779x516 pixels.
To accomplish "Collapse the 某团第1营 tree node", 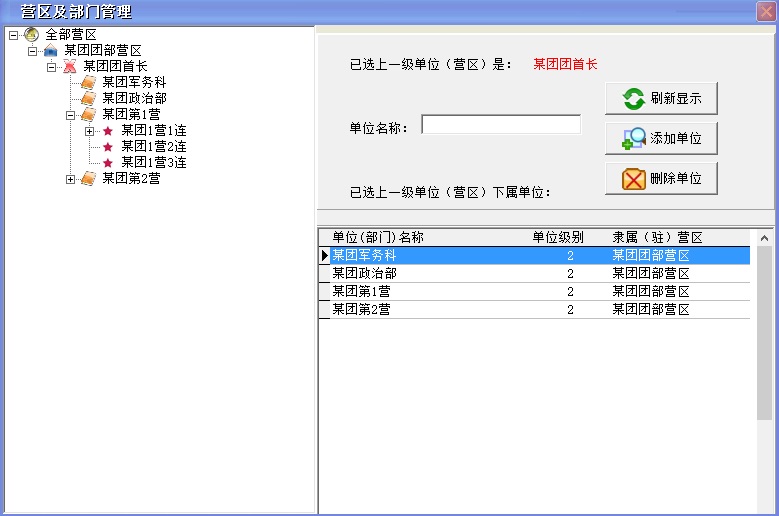I will [x=71, y=115].
